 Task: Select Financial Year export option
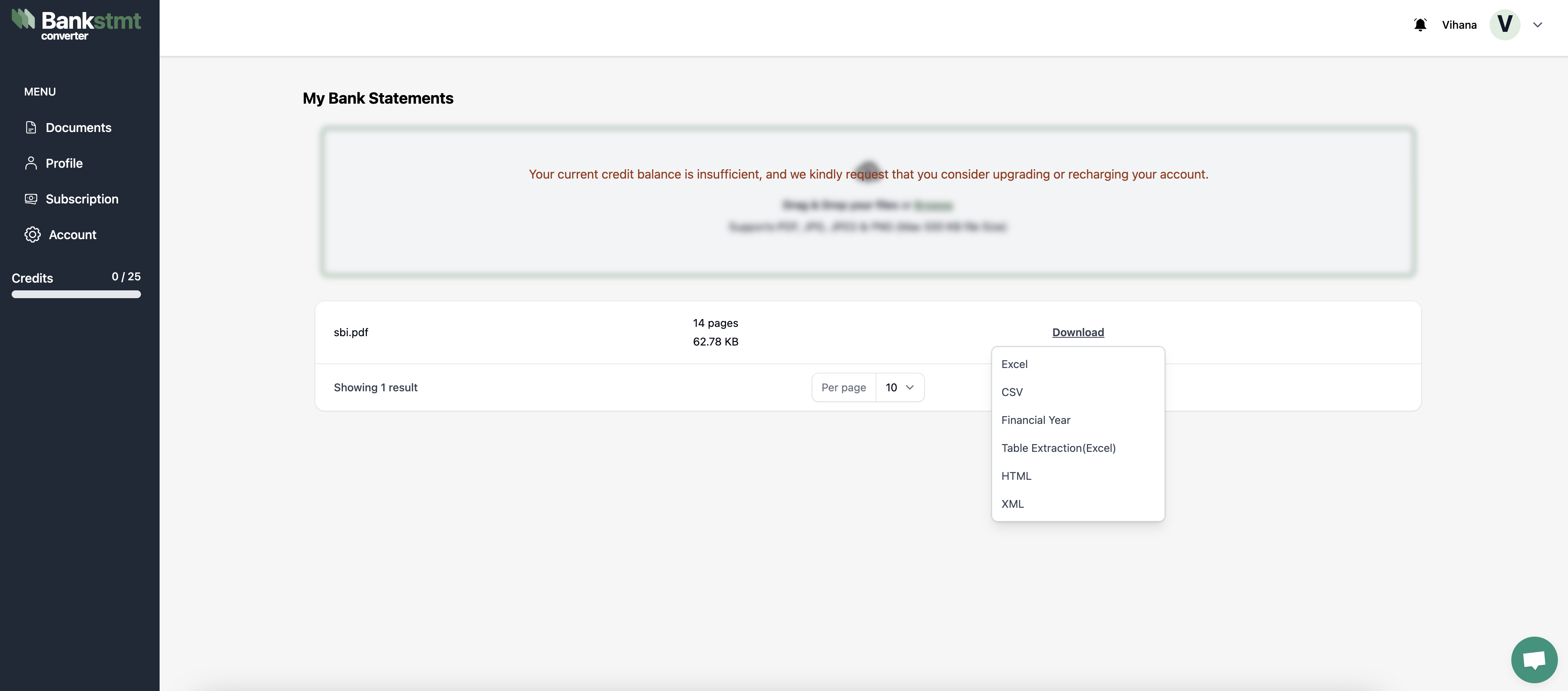coord(1035,420)
